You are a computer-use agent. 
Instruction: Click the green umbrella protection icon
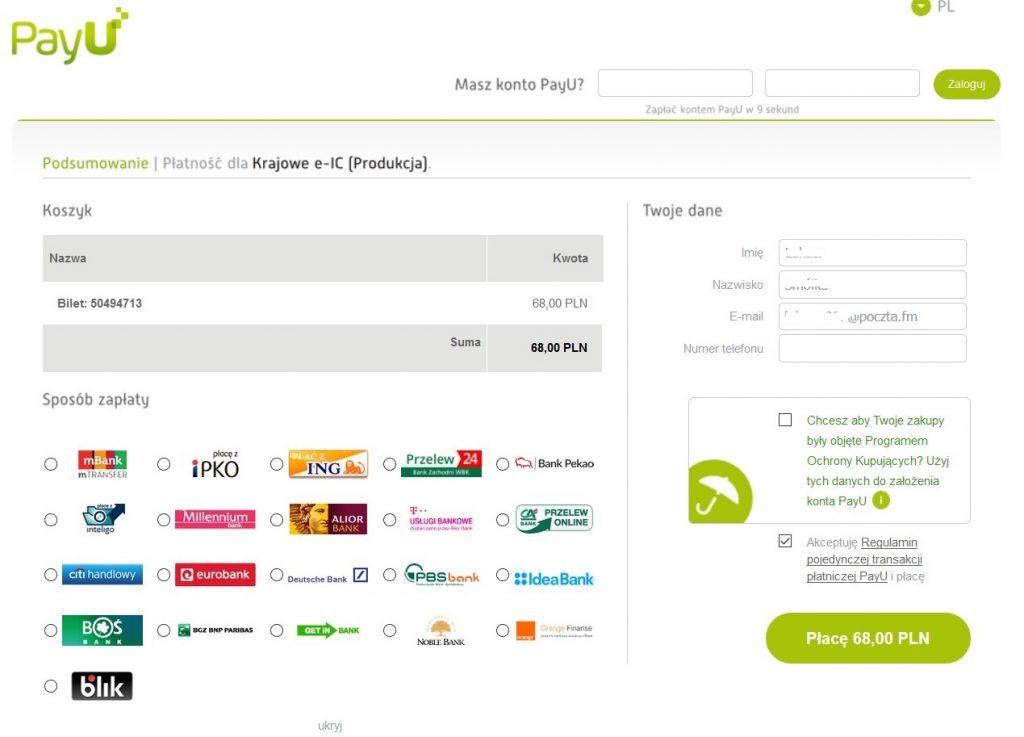click(720, 491)
